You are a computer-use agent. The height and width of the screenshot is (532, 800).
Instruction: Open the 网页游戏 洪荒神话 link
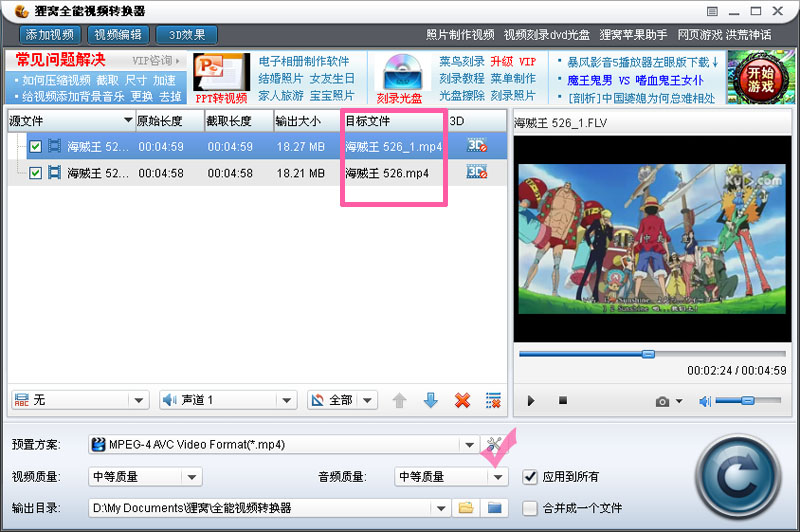(724, 35)
